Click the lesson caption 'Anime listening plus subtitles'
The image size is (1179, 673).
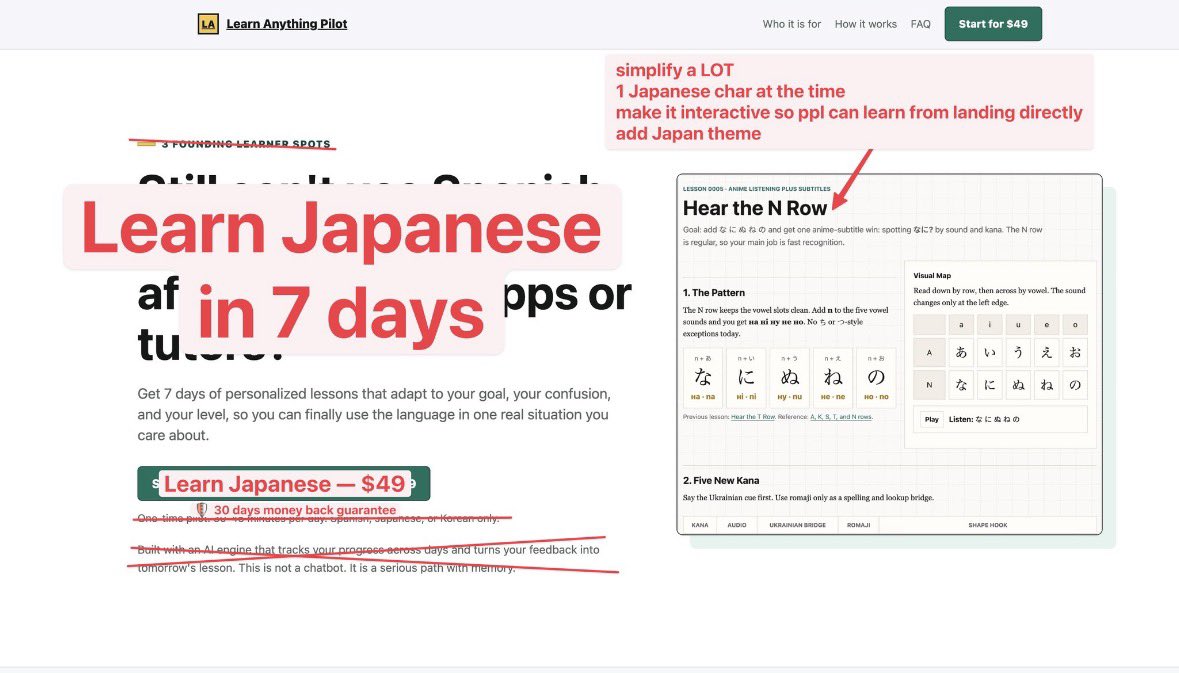pos(756,189)
